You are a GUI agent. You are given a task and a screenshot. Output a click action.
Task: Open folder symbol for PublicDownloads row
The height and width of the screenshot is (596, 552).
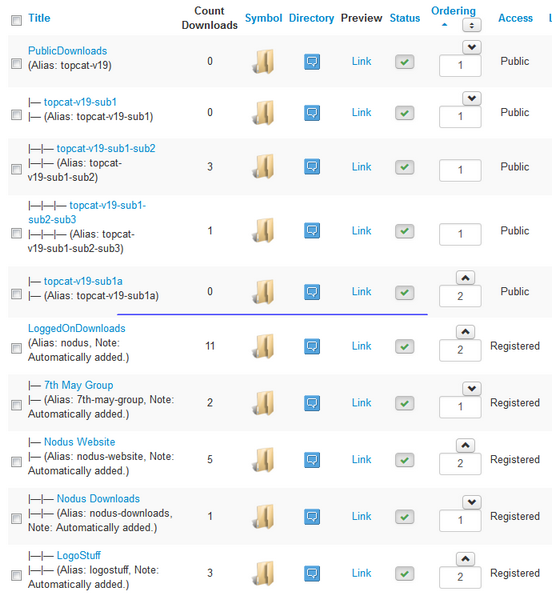[263, 61]
